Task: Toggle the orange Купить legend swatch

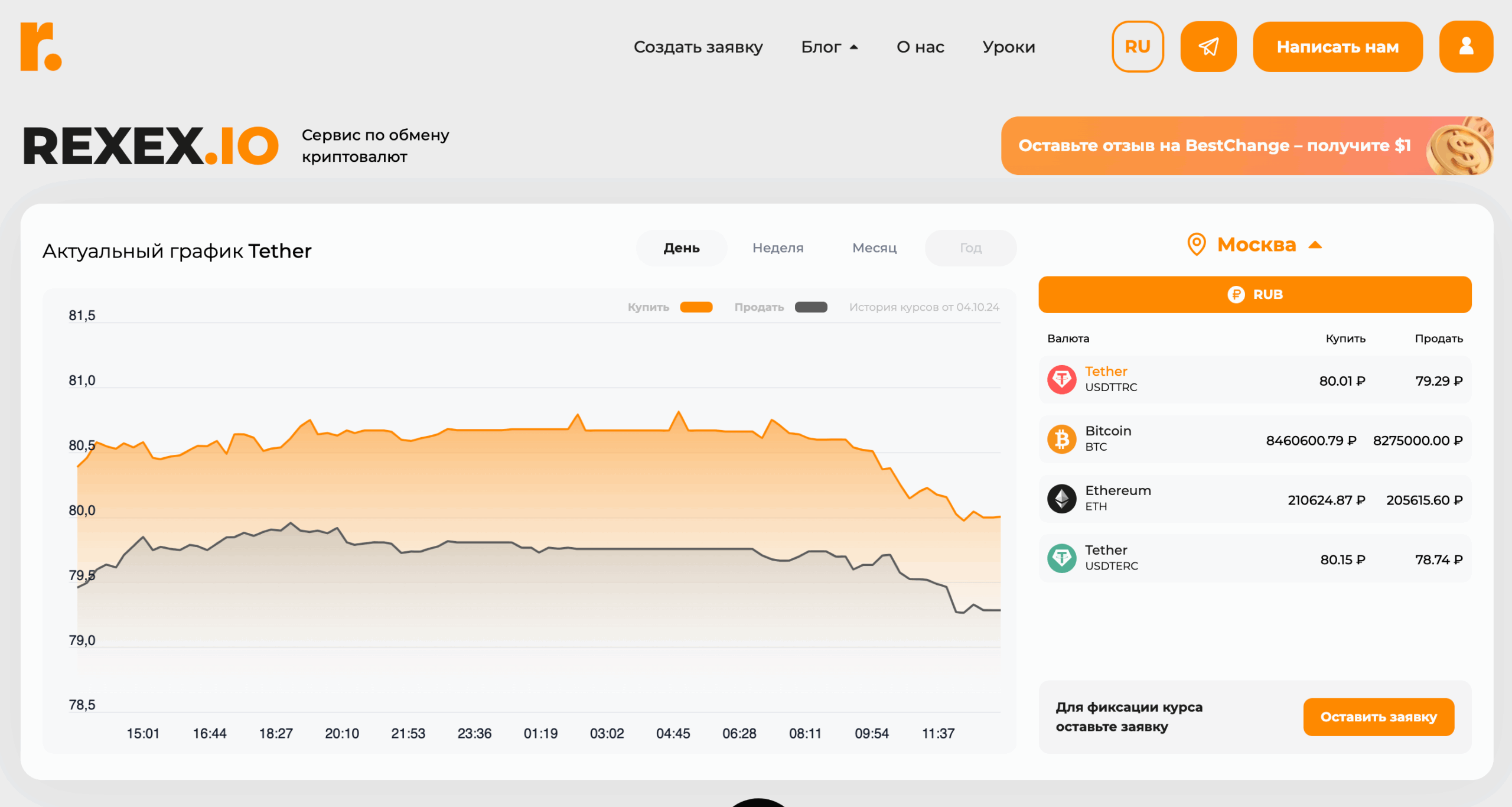Action: point(696,307)
